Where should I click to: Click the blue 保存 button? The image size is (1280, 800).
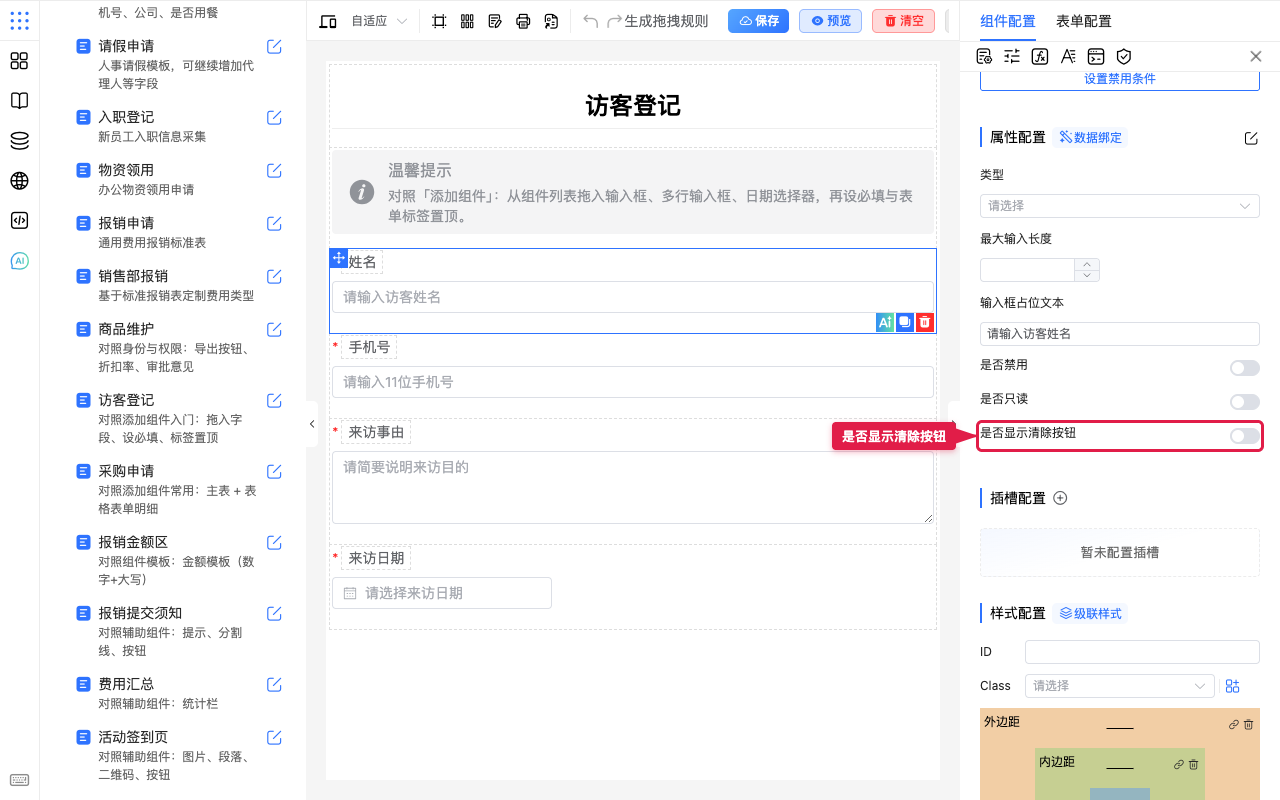[x=758, y=21]
